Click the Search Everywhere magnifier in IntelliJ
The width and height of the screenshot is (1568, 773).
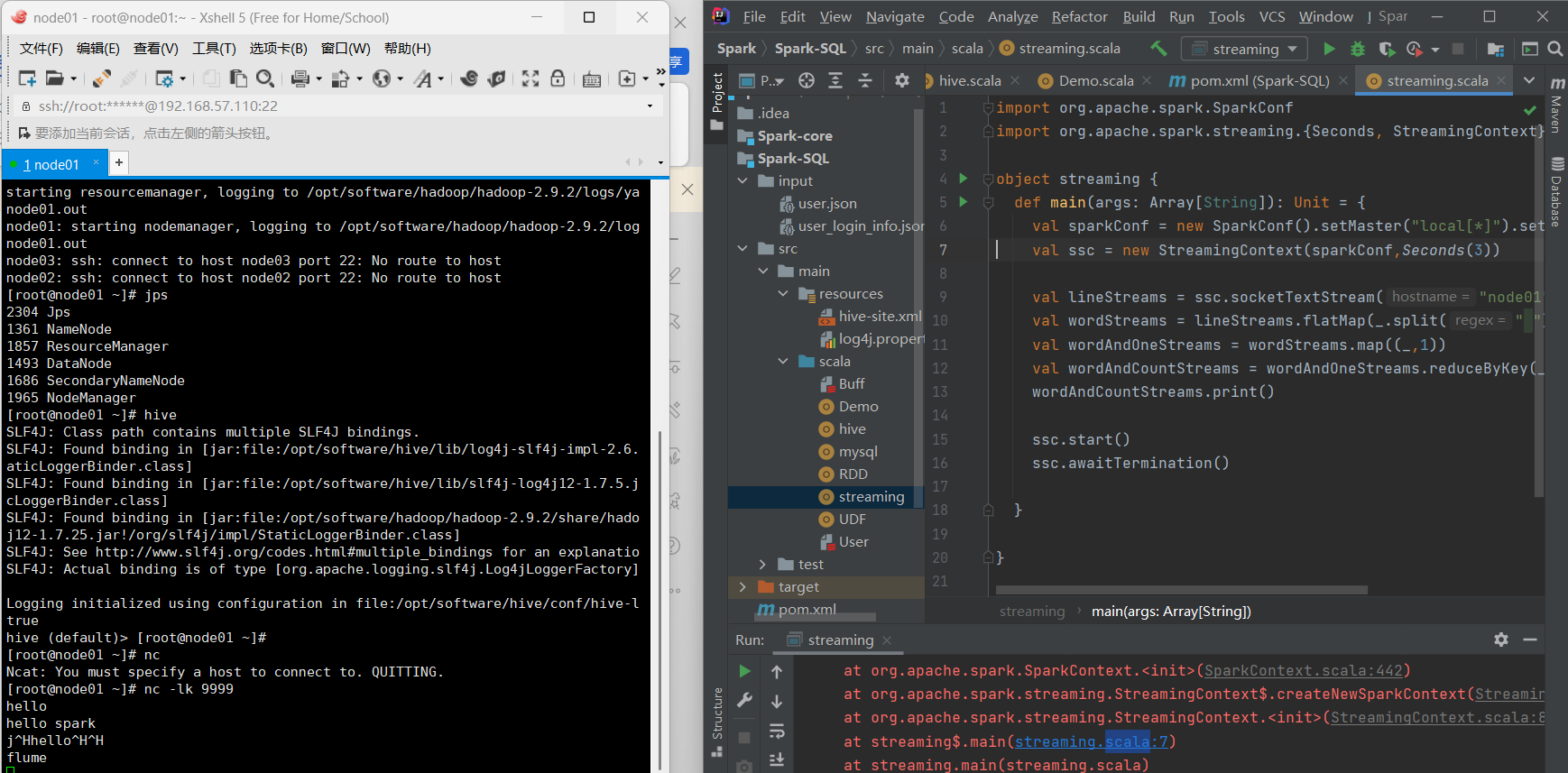point(1555,49)
